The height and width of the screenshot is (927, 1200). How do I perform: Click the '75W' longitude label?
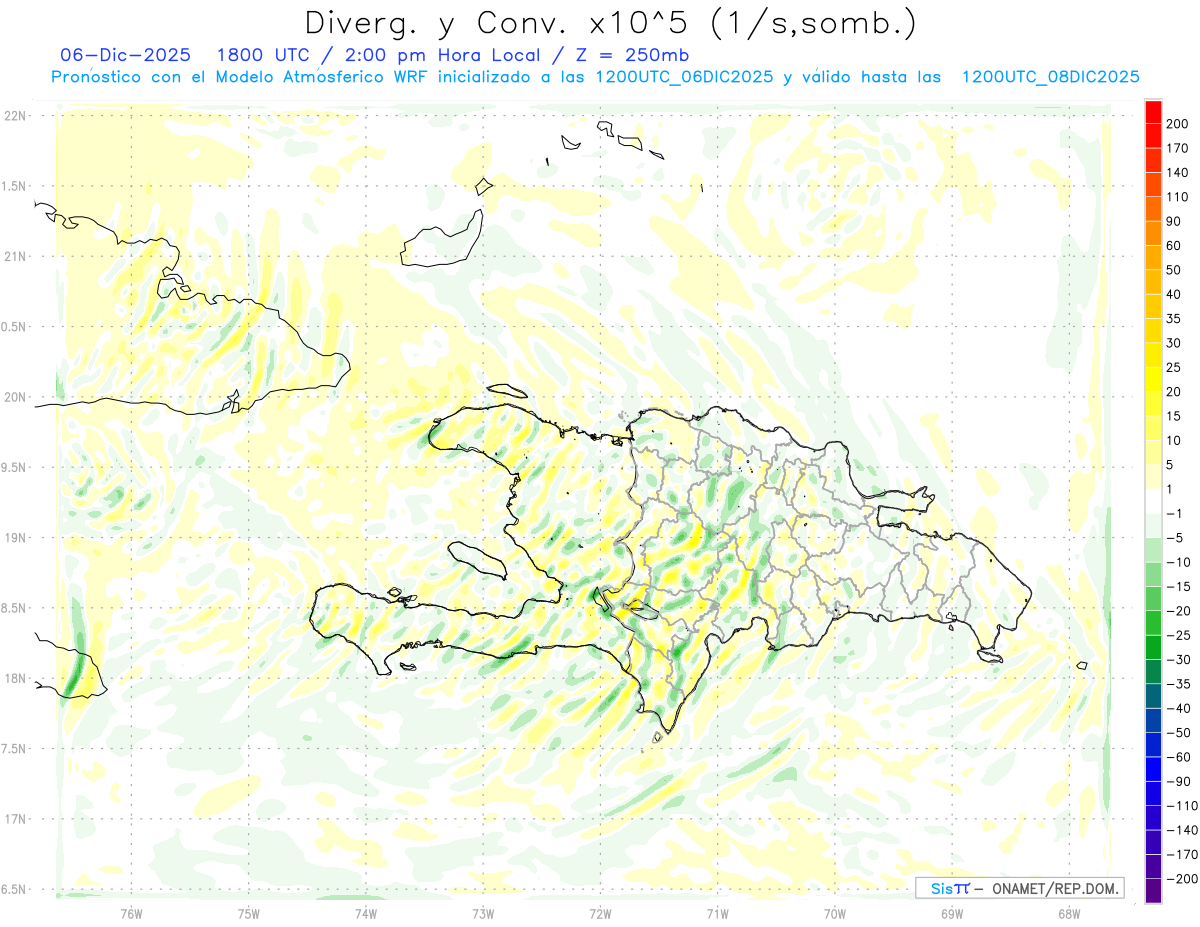248,914
